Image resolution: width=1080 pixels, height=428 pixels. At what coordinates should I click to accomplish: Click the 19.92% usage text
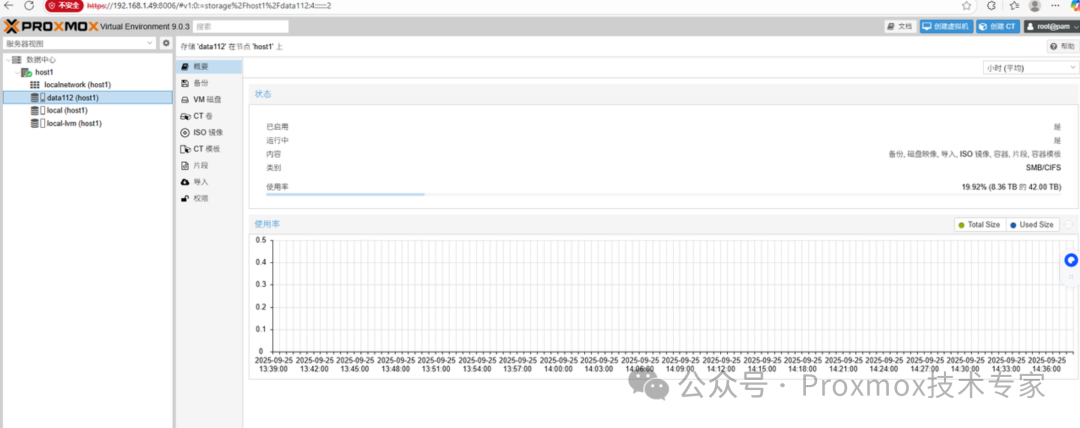click(1011, 187)
